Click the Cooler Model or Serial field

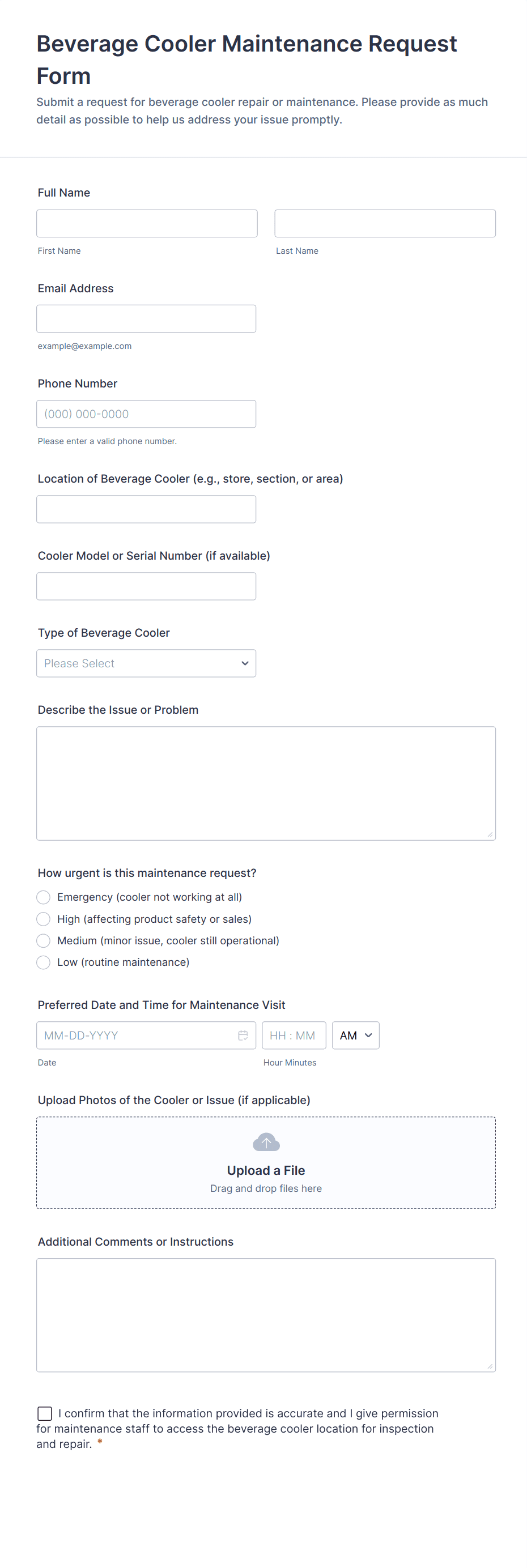pos(146,586)
